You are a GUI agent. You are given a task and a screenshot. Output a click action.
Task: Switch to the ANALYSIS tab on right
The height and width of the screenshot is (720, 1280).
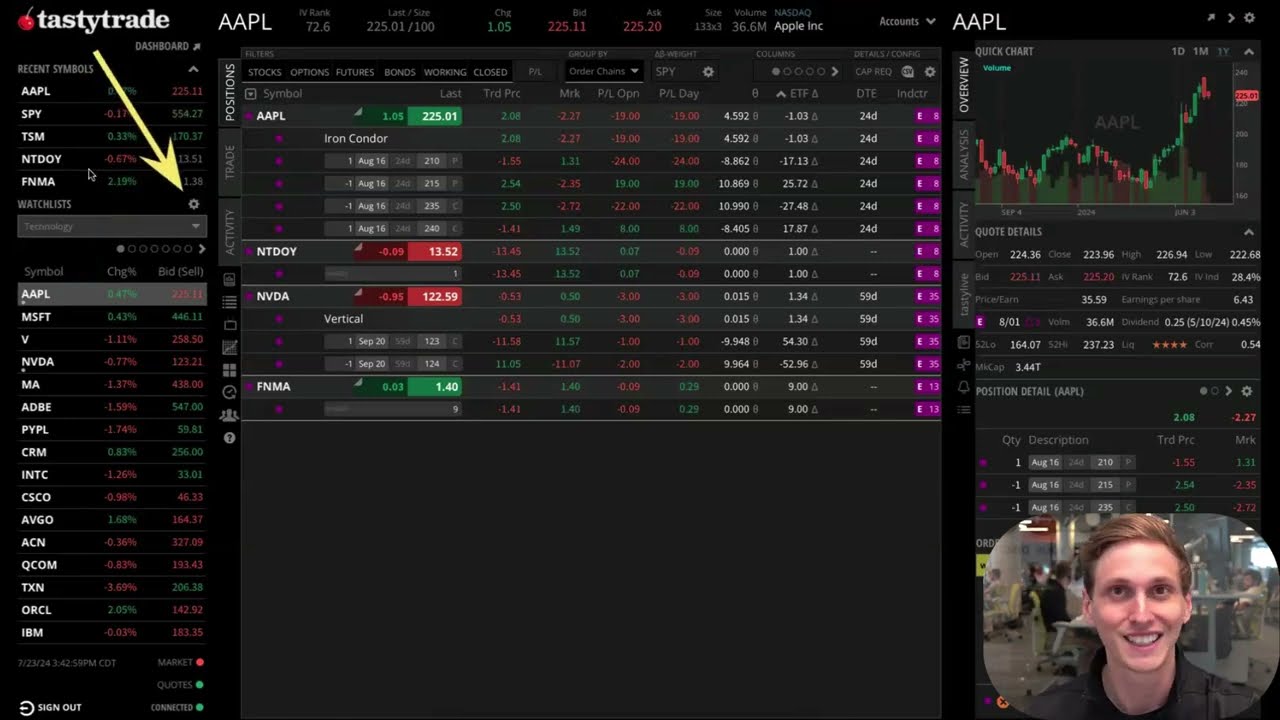click(x=964, y=154)
